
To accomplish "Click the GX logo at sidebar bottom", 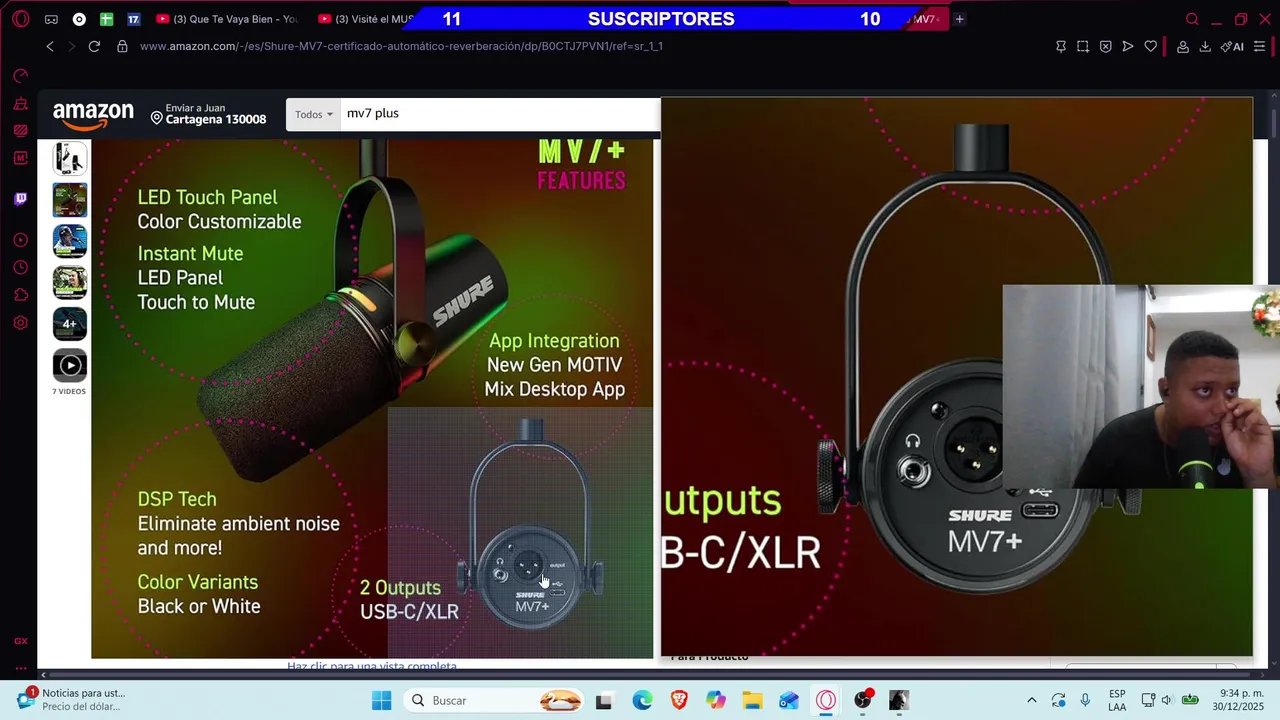I will 20,641.
